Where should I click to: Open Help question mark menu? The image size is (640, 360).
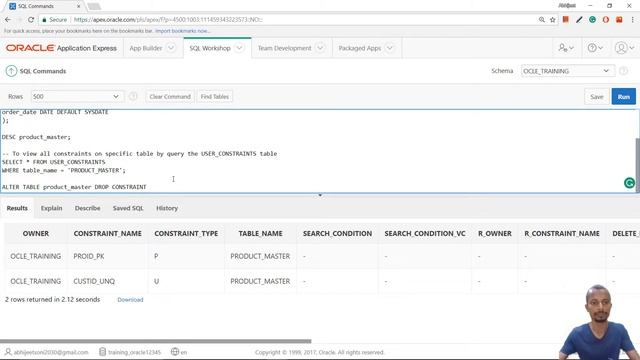point(595,48)
